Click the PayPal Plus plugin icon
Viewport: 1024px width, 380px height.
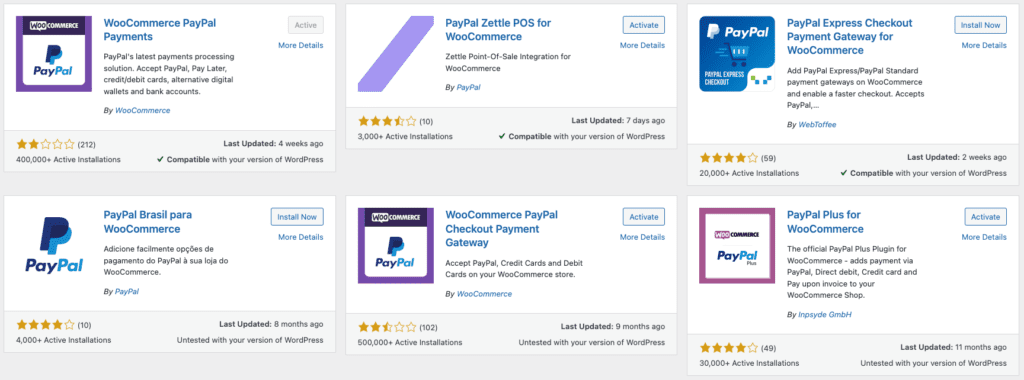[737, 245]
